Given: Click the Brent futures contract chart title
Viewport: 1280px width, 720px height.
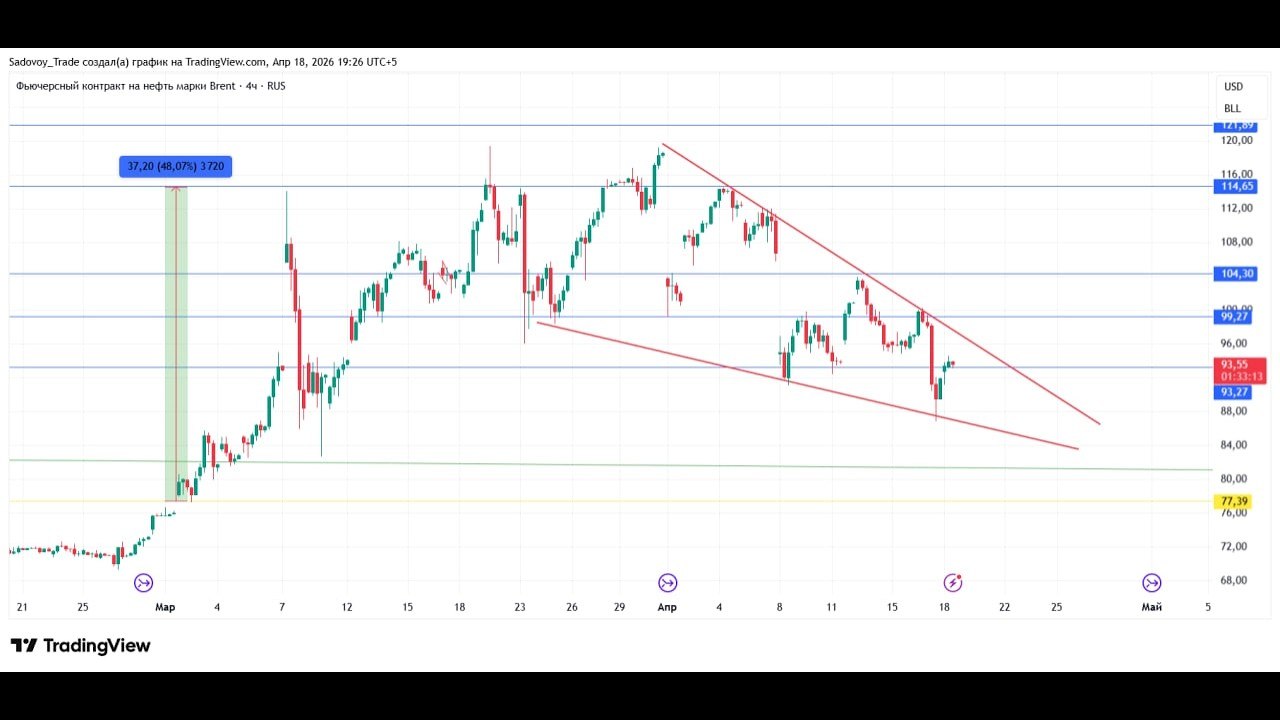Looking at the screenshot, I should 150,86.
